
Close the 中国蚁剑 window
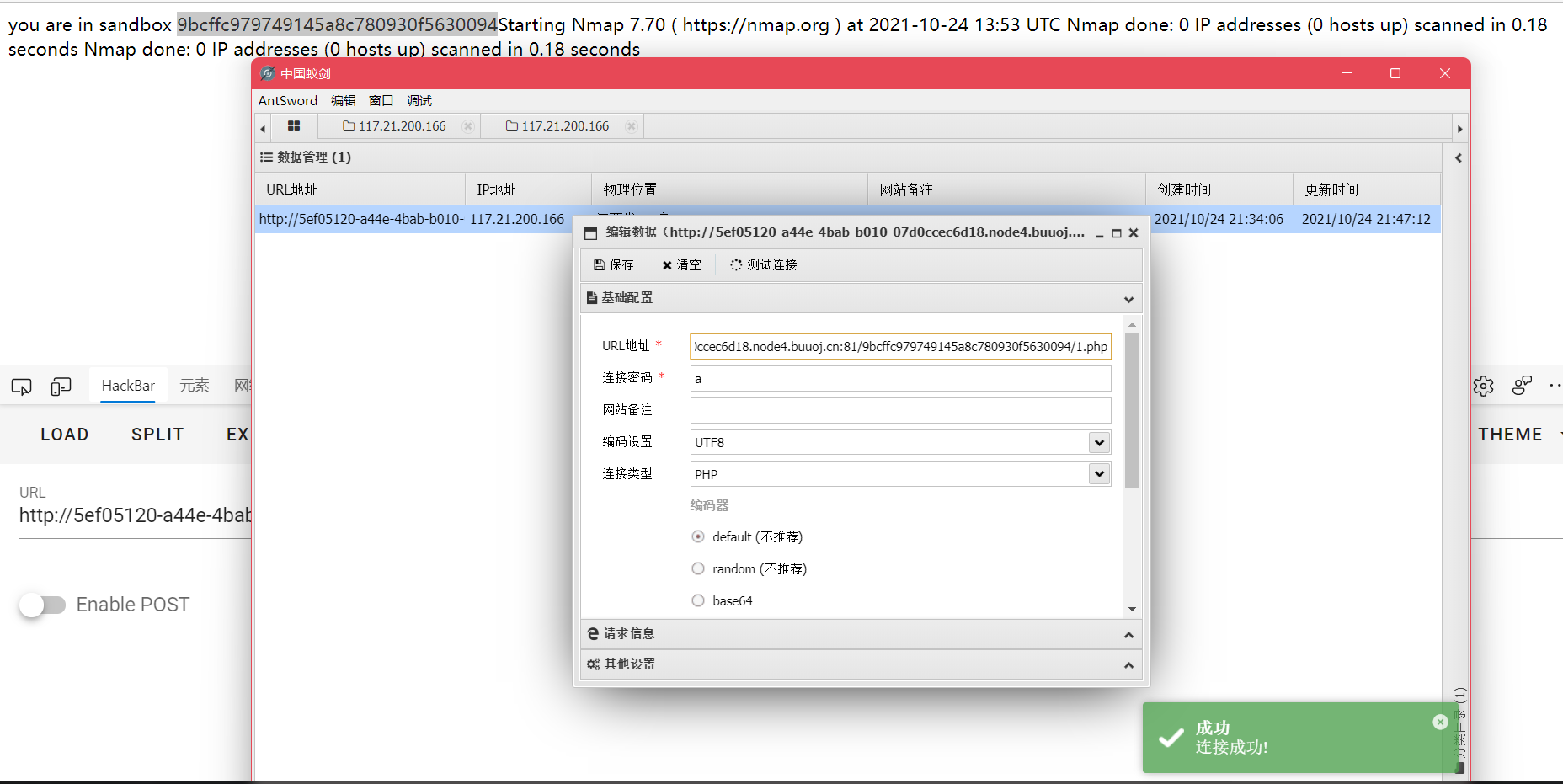tap(1445, 73)
